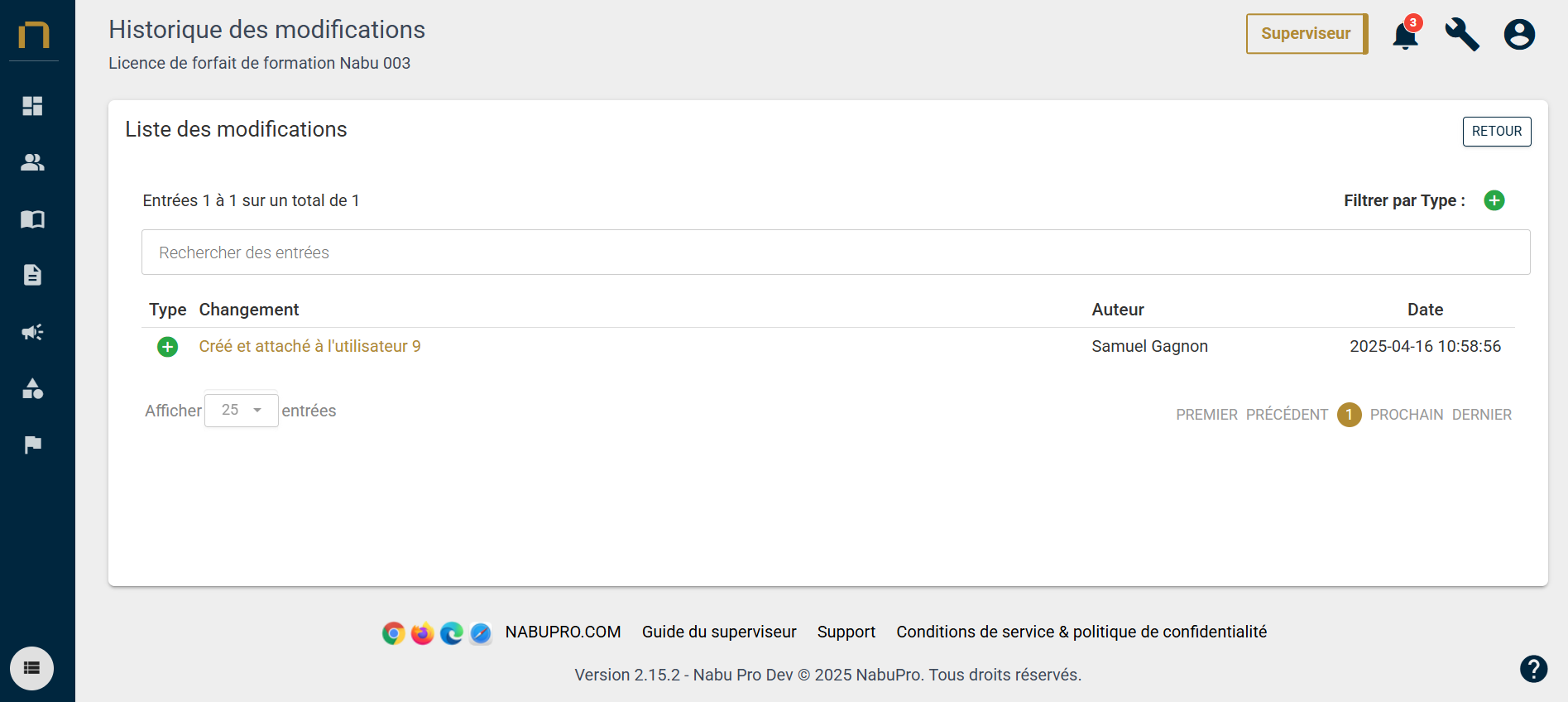Click the Firefox browser icon in footer
The width and height of the screenshot is (1568, 702).
pos(423,633)
